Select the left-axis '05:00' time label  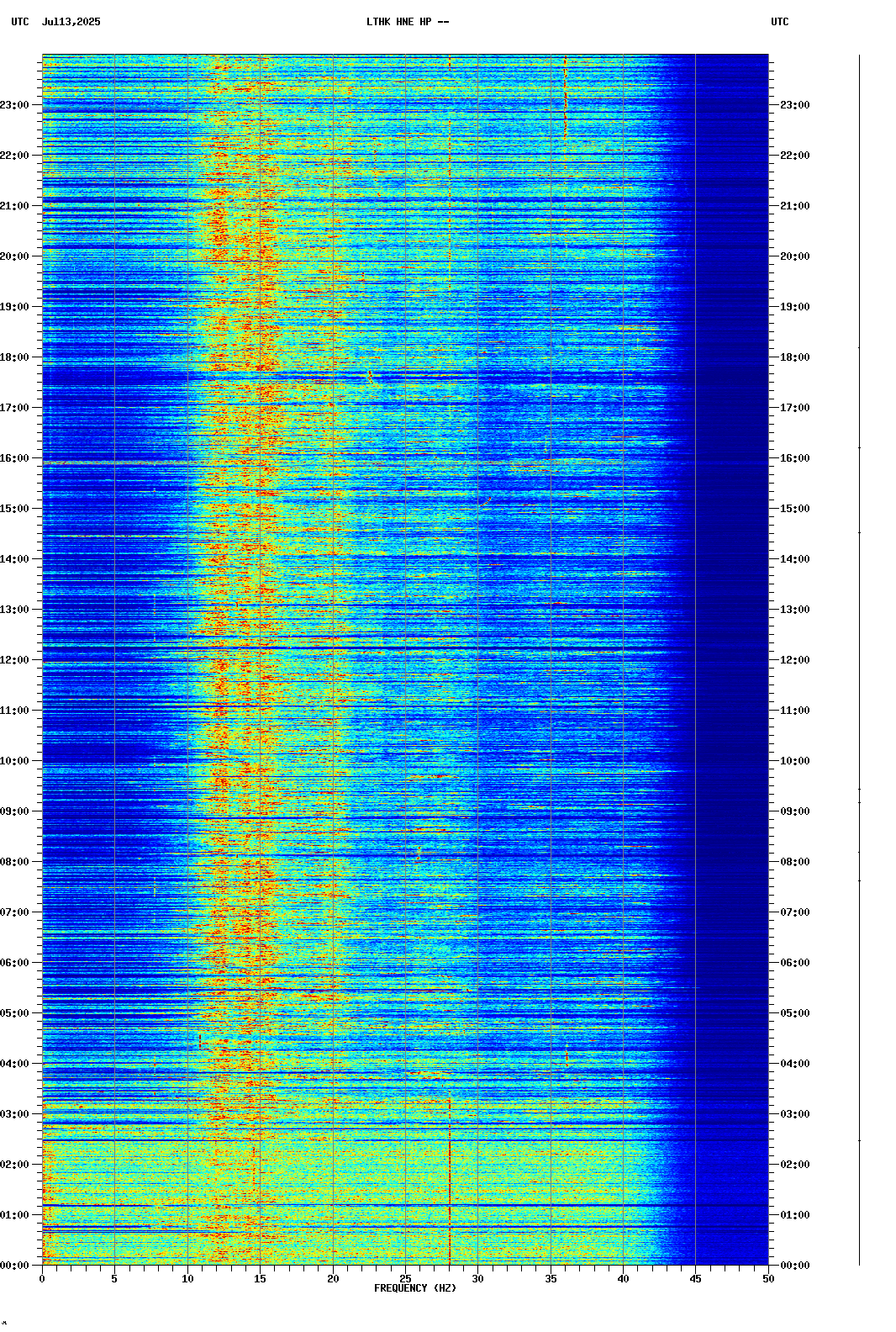tap(14, 1013)
